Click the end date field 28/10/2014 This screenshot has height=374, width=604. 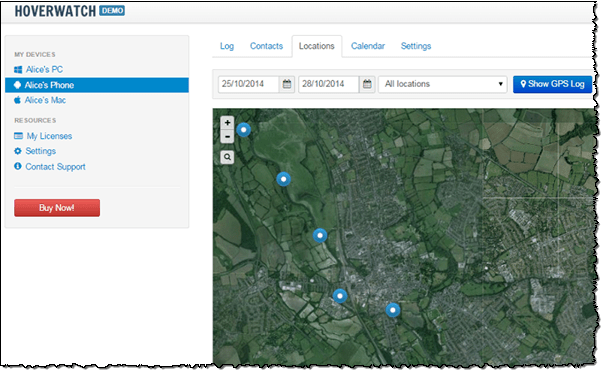329,84
